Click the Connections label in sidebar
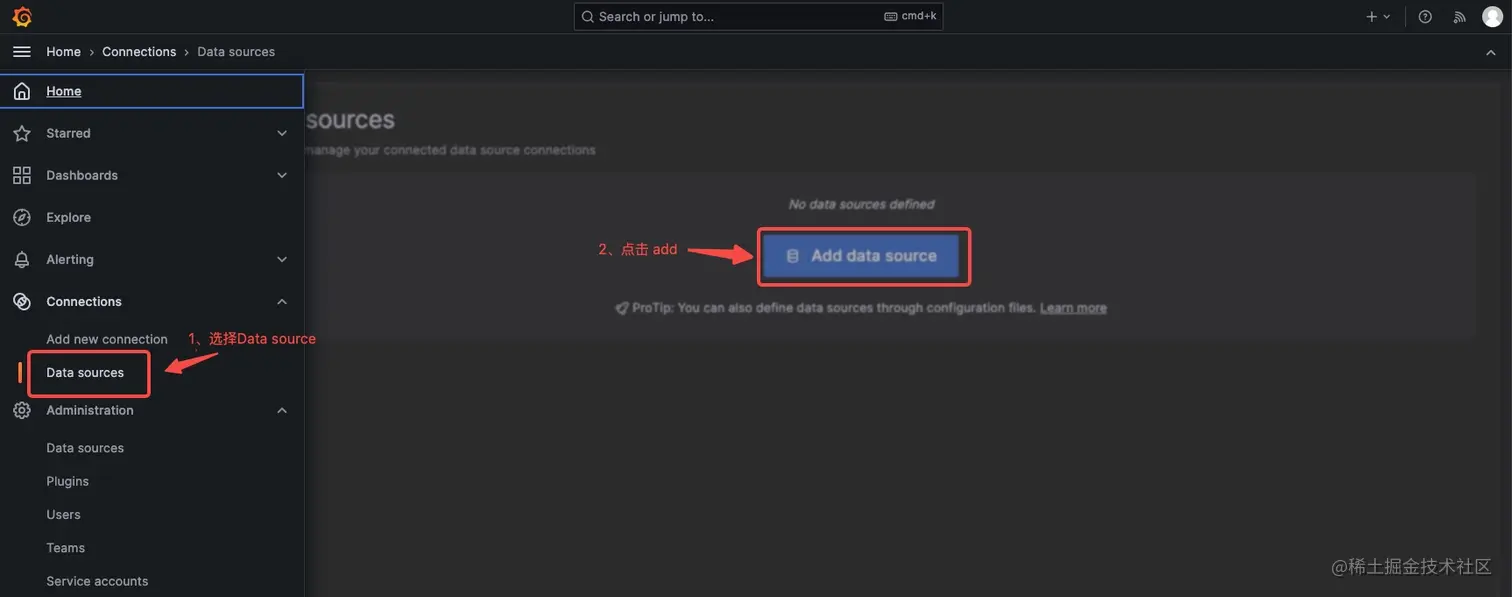Screen dimensions: 1512x597 pyautogui.click(x=84, y=301)
